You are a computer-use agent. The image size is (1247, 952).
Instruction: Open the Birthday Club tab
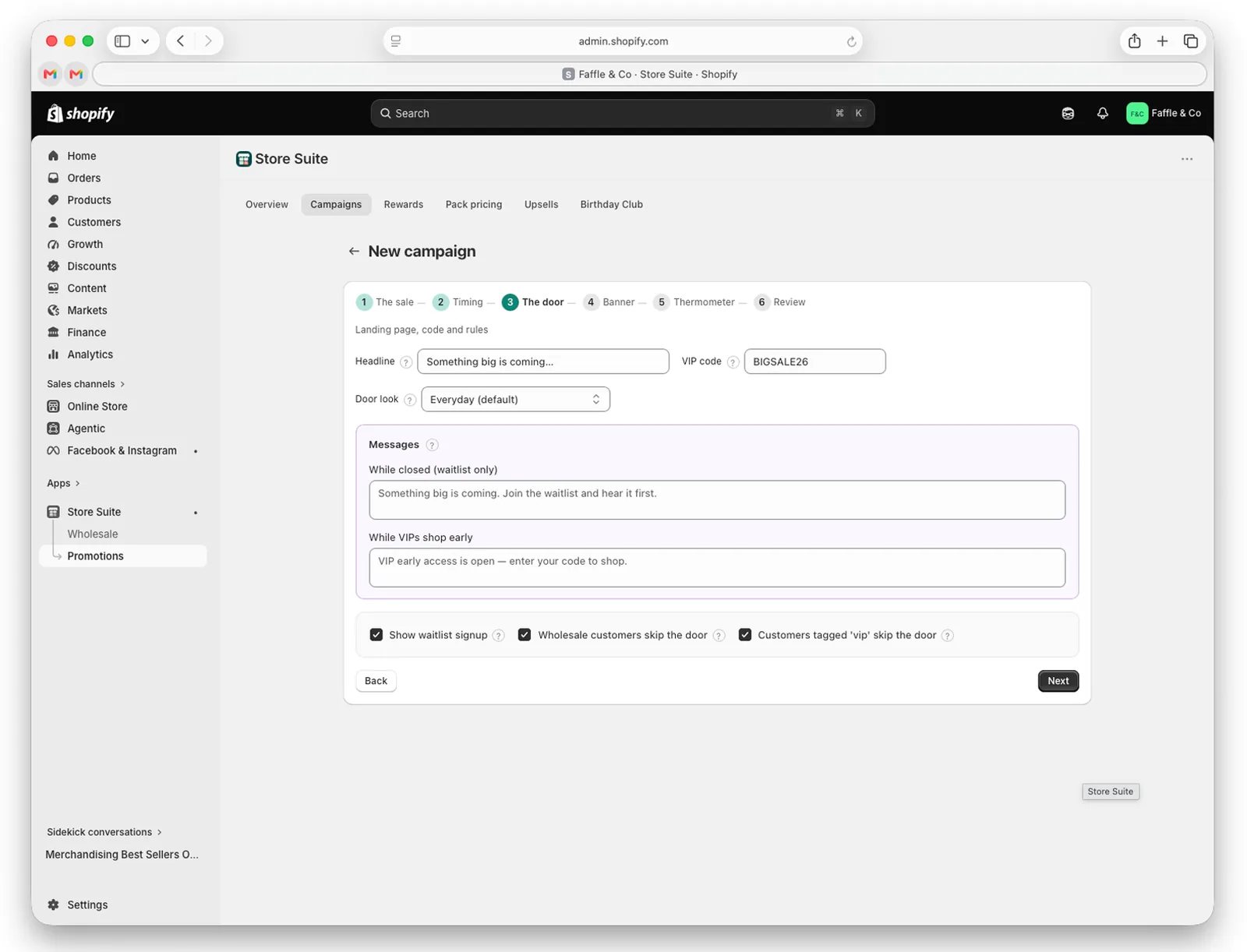(x=612, y=205)
